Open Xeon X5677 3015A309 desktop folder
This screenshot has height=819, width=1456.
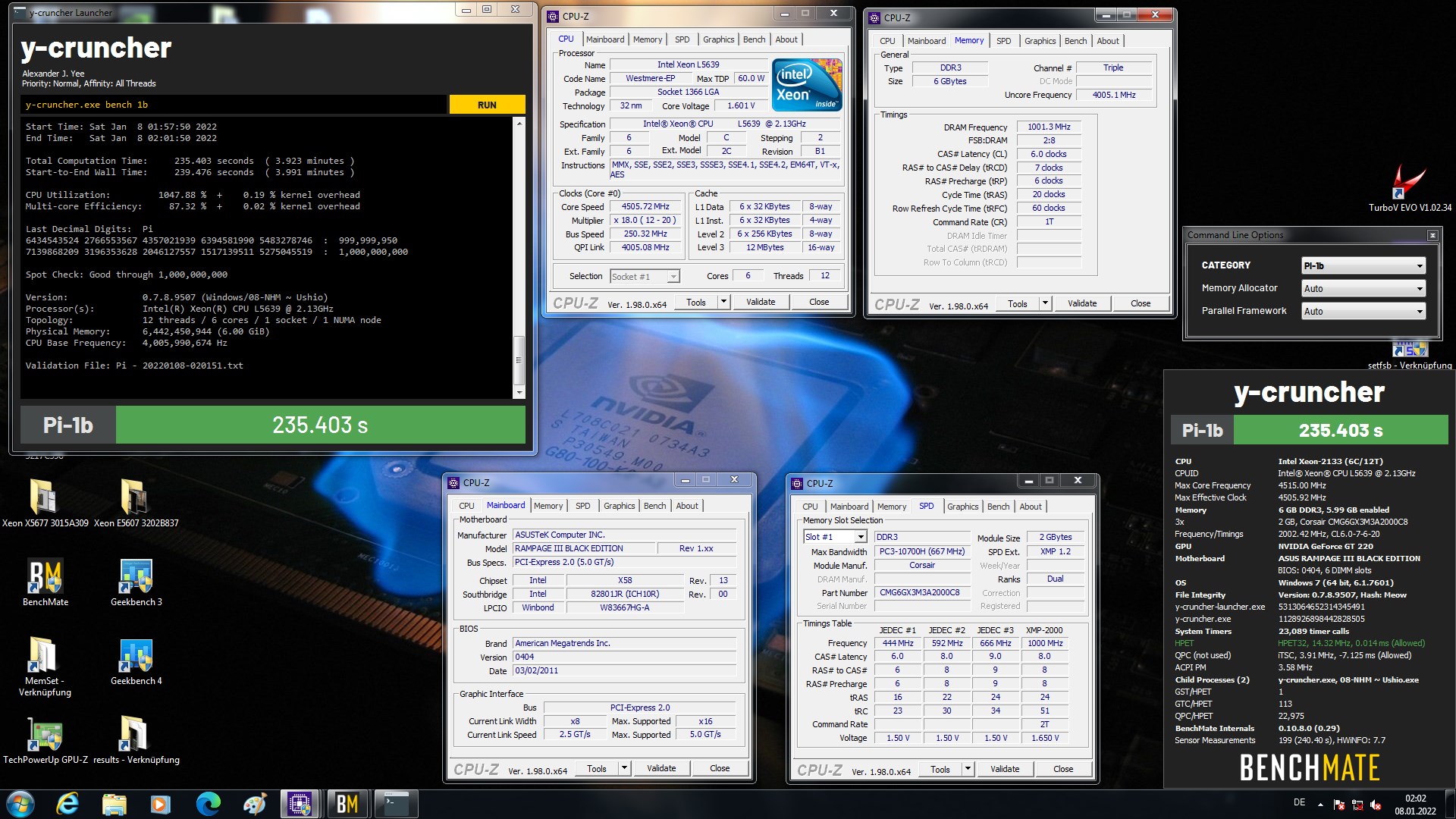pyautogui.click(x=45, y=503)
